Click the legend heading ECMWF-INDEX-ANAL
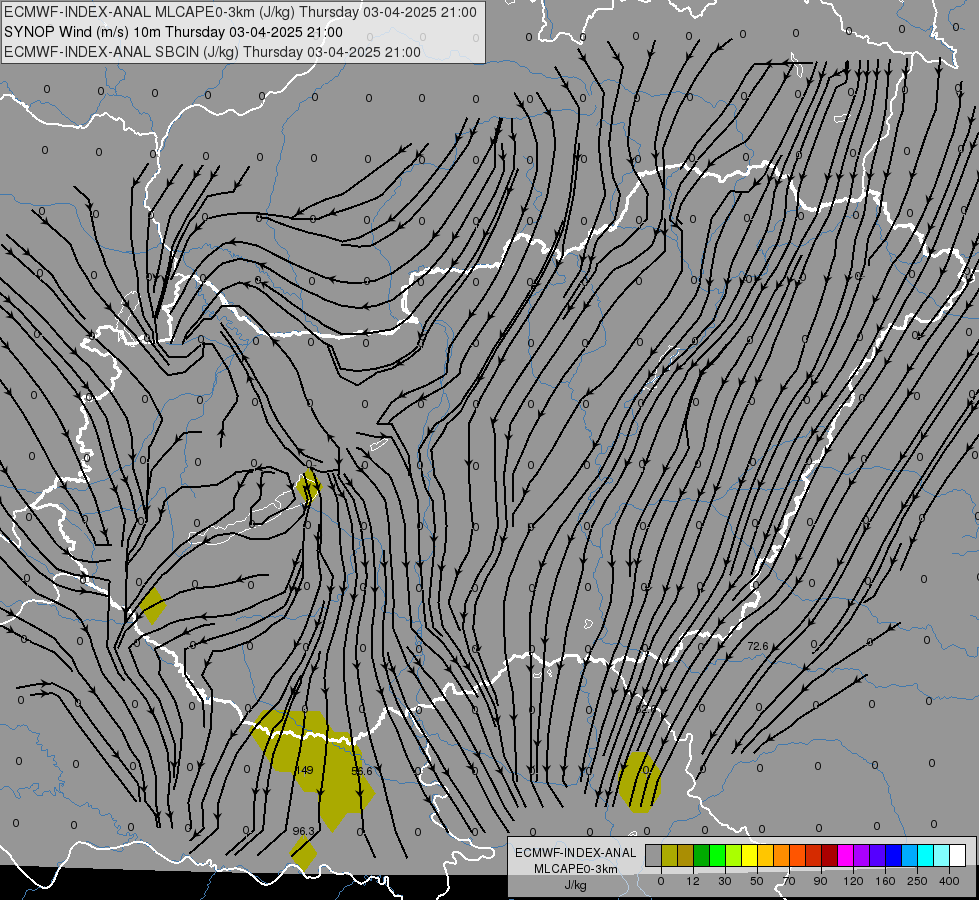Screen dimensions: 979x900 click(x=576, y=853)
